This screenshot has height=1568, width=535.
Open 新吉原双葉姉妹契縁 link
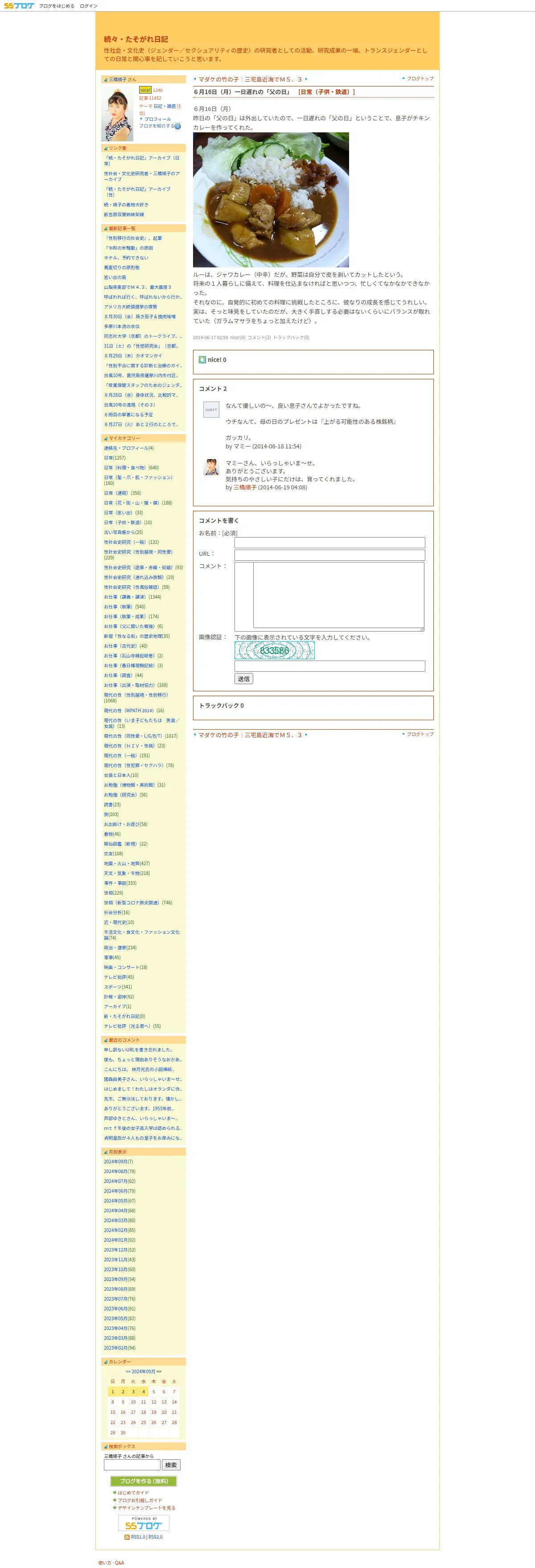tap(124, 215)
